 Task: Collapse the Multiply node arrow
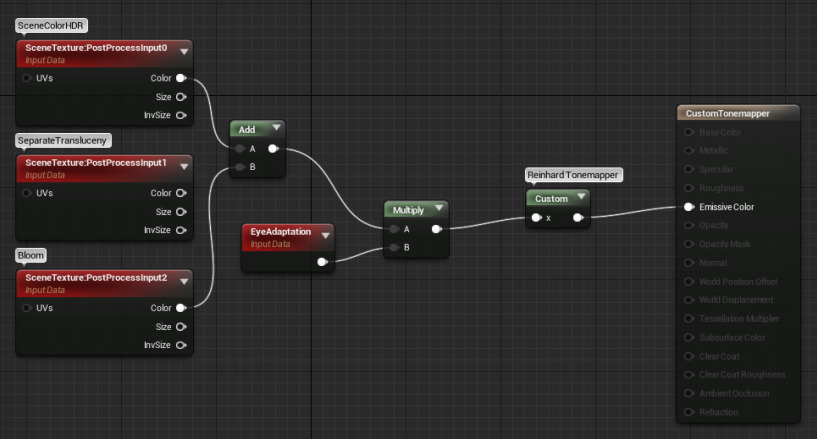click(x=439, y=208)
